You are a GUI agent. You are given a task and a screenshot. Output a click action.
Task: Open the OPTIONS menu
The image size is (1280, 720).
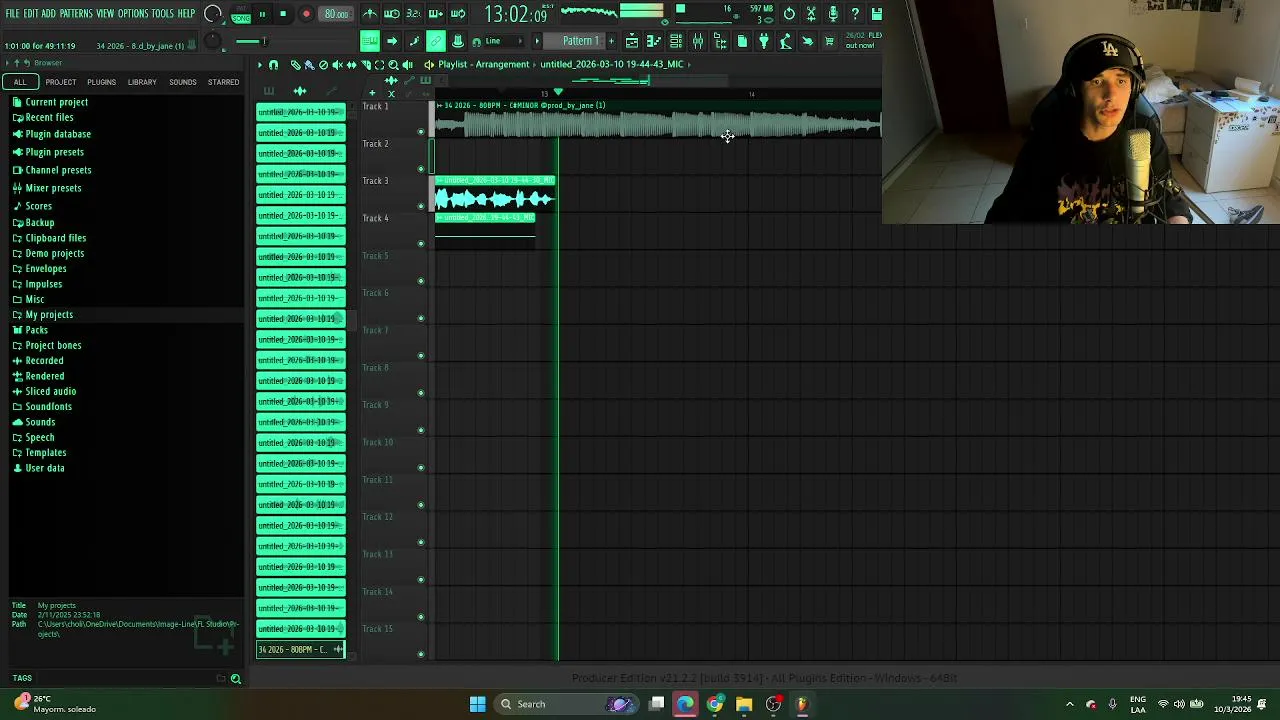click(x=133, y=14)
